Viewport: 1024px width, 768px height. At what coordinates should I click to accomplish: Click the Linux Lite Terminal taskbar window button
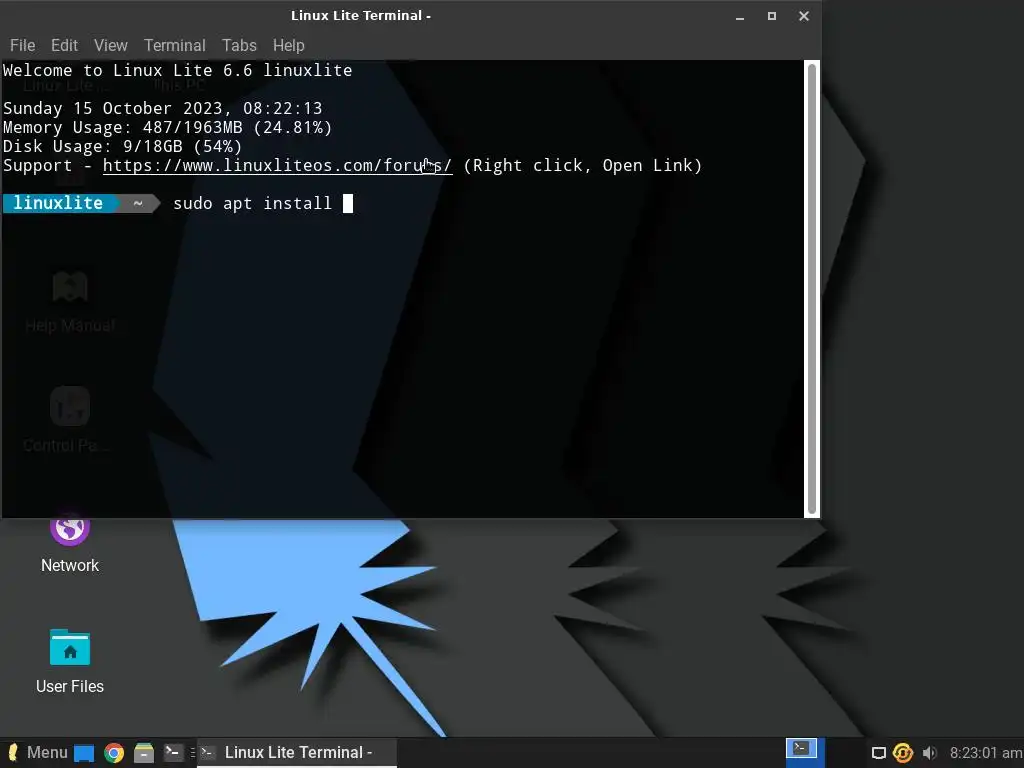pyautogui.click(x=296, y=752)
